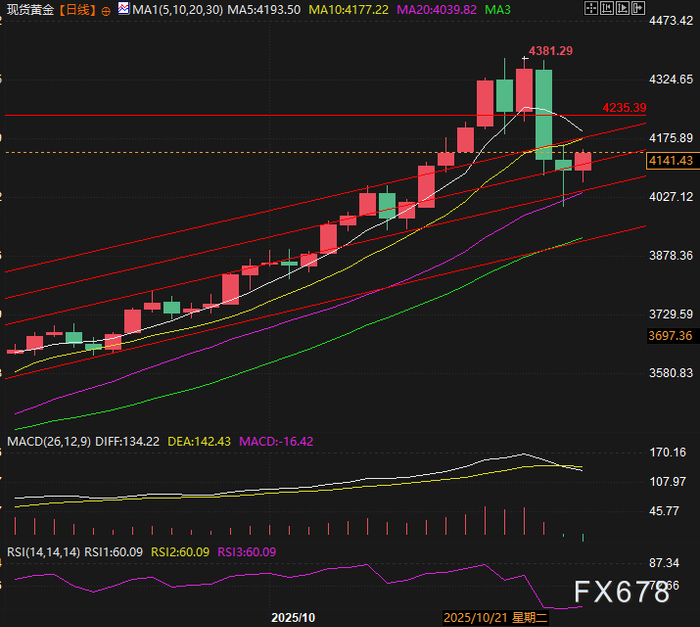Image resolution: width=700 pixels, height=627 pixels.
Task: Click the 2025/10 time axis label
Action: [293, 618]
